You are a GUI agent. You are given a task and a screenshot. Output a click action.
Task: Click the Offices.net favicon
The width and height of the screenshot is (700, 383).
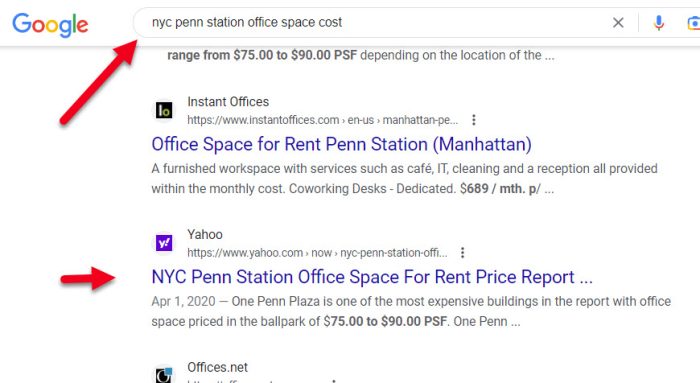(x=164, y=374)
